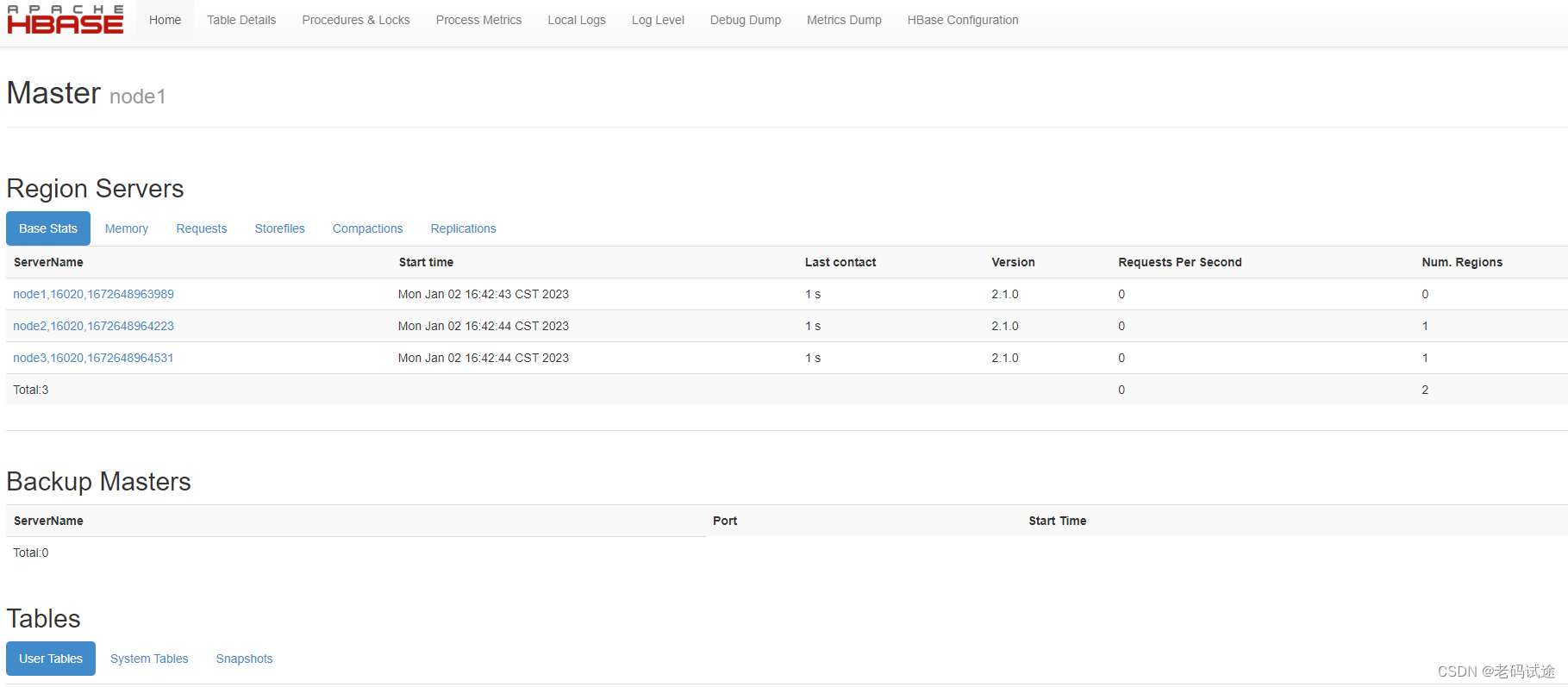The height and width of the screenshot is (687, 1568).
Task: Click total Num. Regions value 2
Action: pyautogui.click(x=1425, y=390)
